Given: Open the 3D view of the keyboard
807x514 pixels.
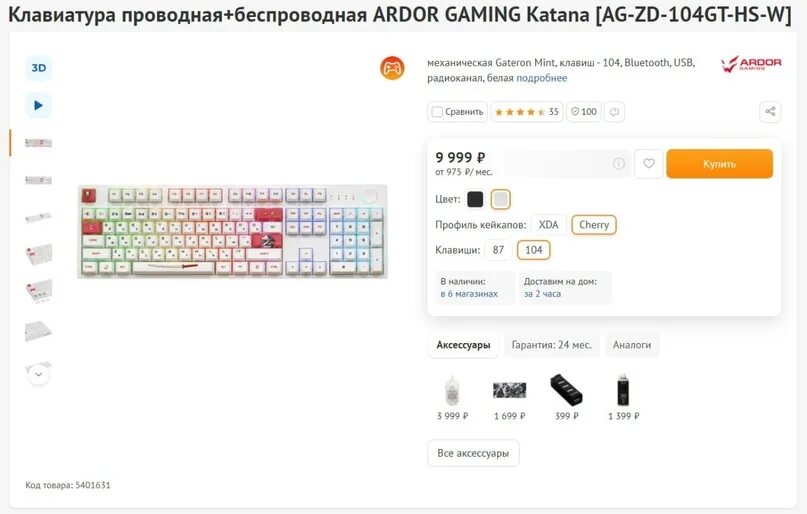Looking at the screenshot, I should click(39, 68).
